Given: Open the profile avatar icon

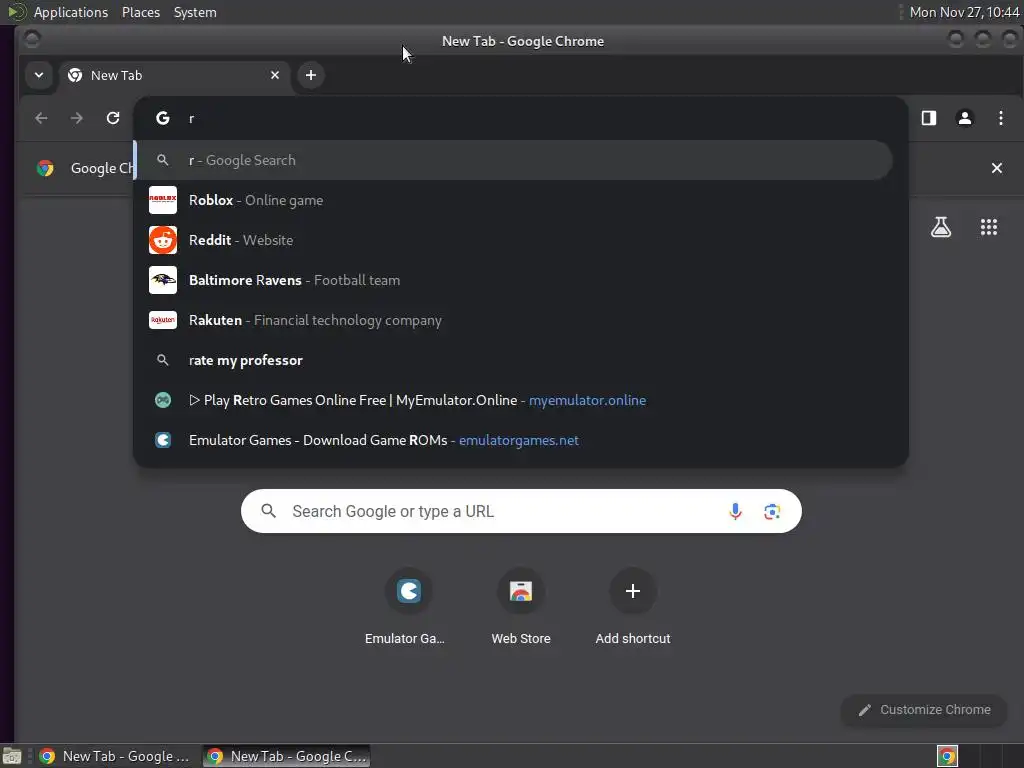Looking at the screenshot, I should 965,118.
